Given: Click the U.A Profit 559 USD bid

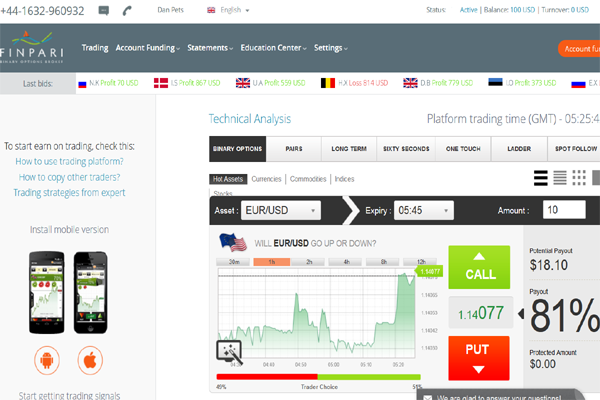Looking at the screenshot, I should tap(271, 83).
